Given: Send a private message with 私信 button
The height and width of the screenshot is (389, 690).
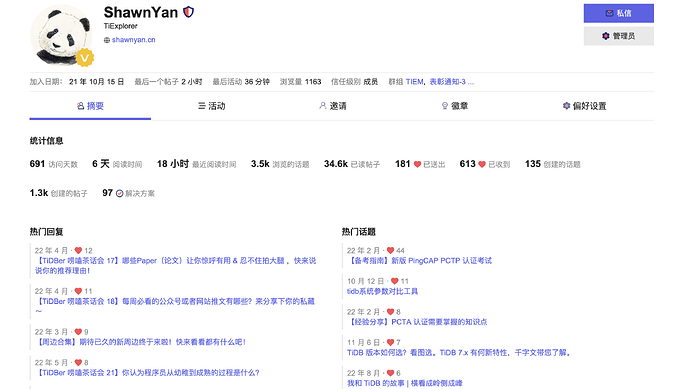Looking at the screenshot, I should tap(618, 13).
